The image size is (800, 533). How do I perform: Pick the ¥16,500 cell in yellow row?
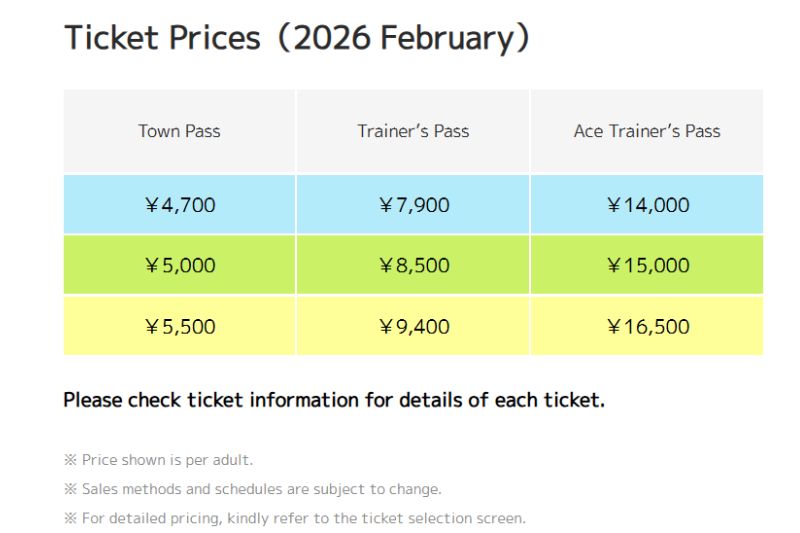tap(647, 326)
